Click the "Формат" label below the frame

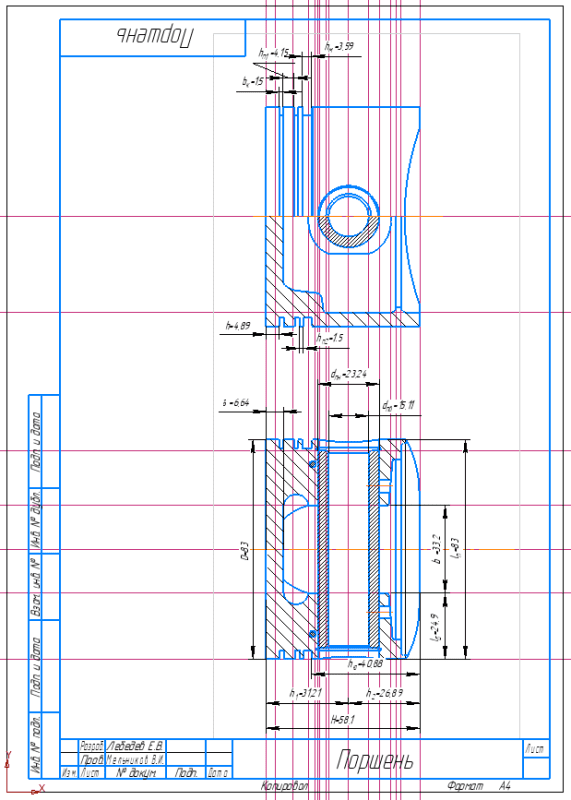[x=464, y=786]
